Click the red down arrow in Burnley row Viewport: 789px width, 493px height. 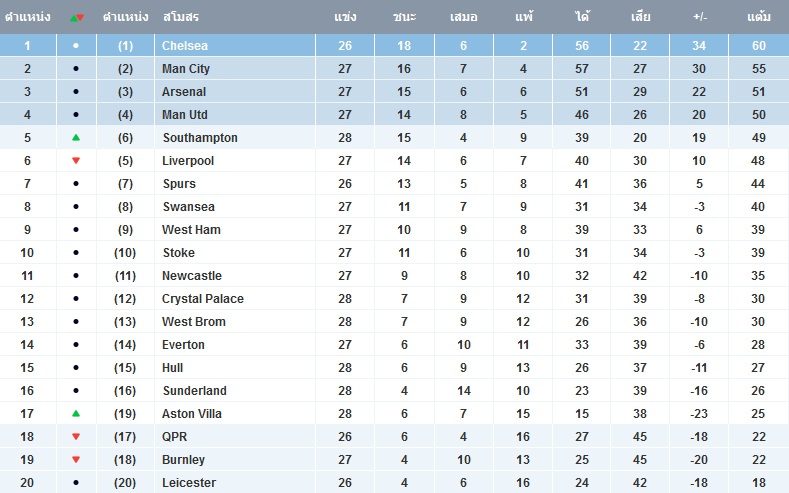pos(76,460)
